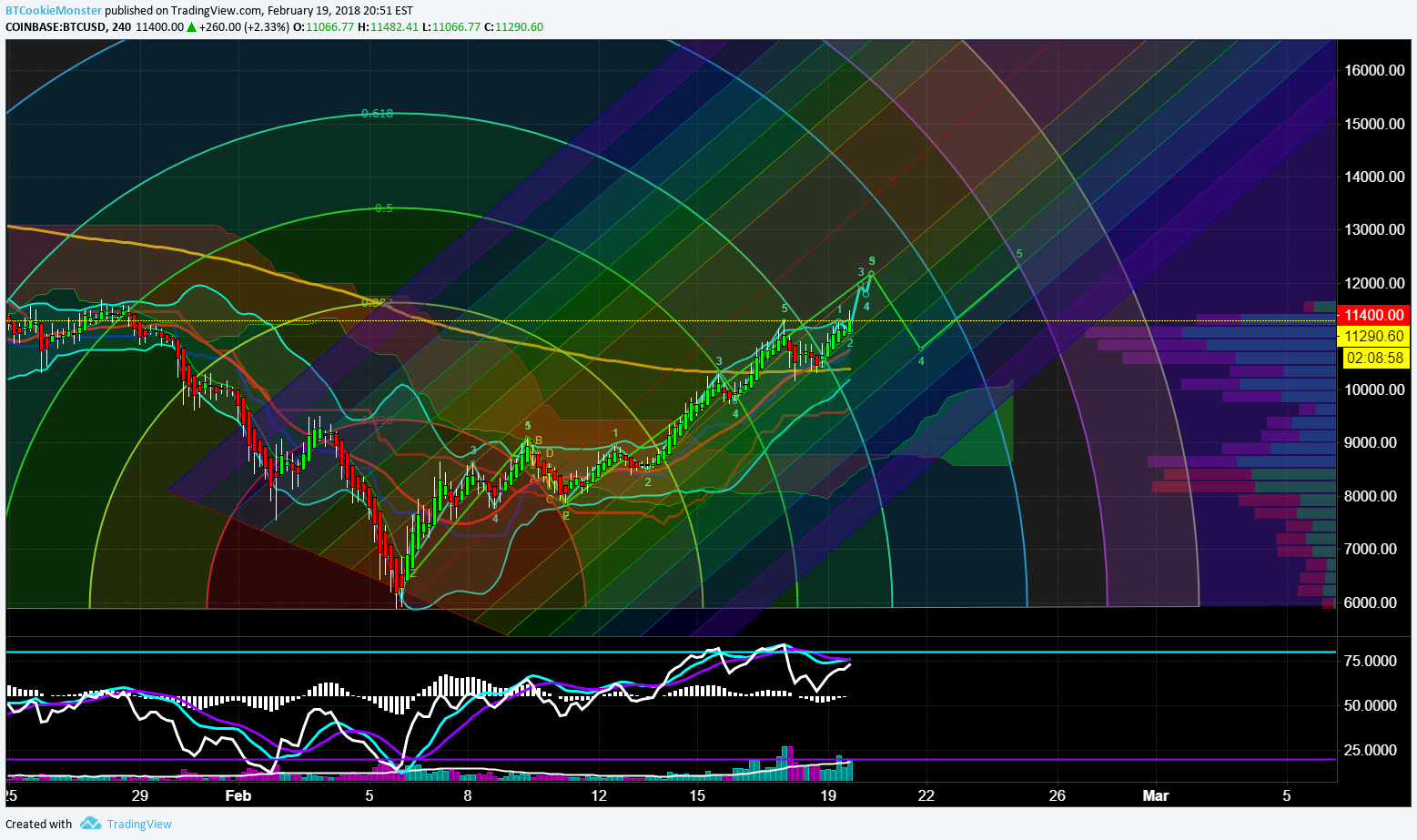Click the 19 date axis label
This screenshot has width=1417, height=840.
point(828,795)
